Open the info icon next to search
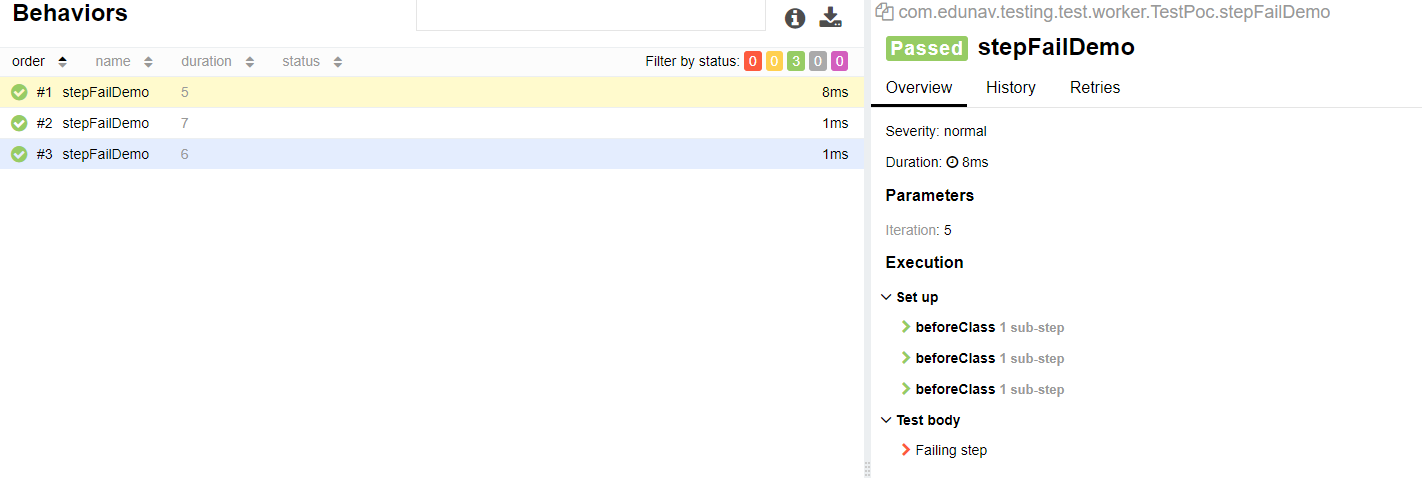1422x478 pixels. [795, 18]
